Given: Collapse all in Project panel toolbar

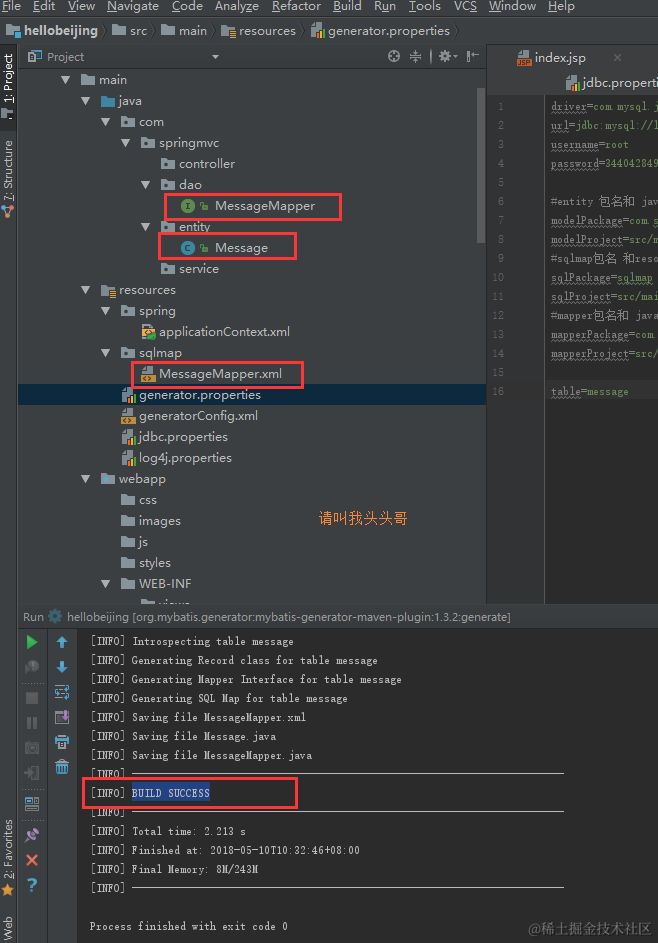Looking at the screenshot, I should [x=416, y=57].
